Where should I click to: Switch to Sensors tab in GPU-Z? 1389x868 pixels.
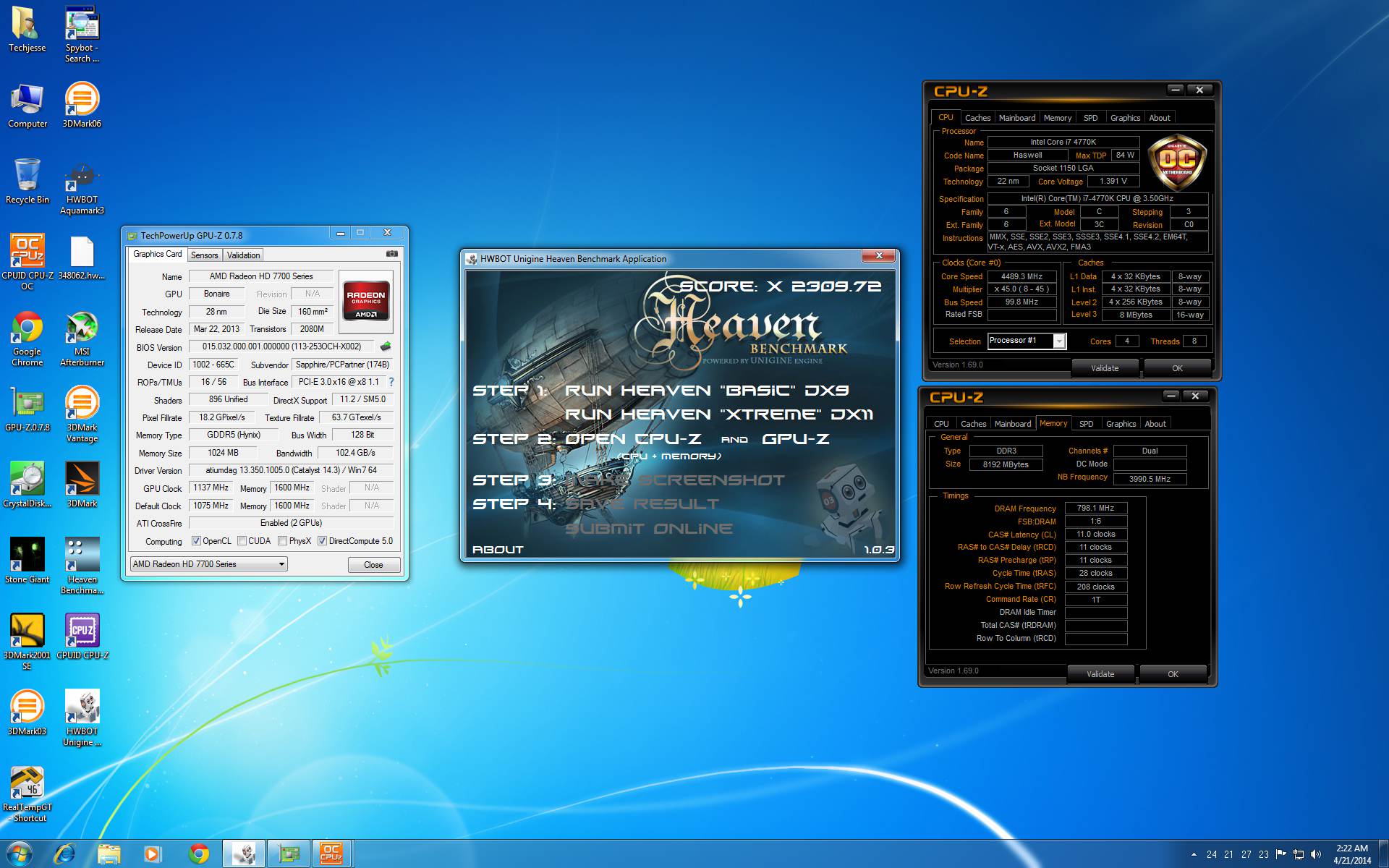tap(205, 255)
